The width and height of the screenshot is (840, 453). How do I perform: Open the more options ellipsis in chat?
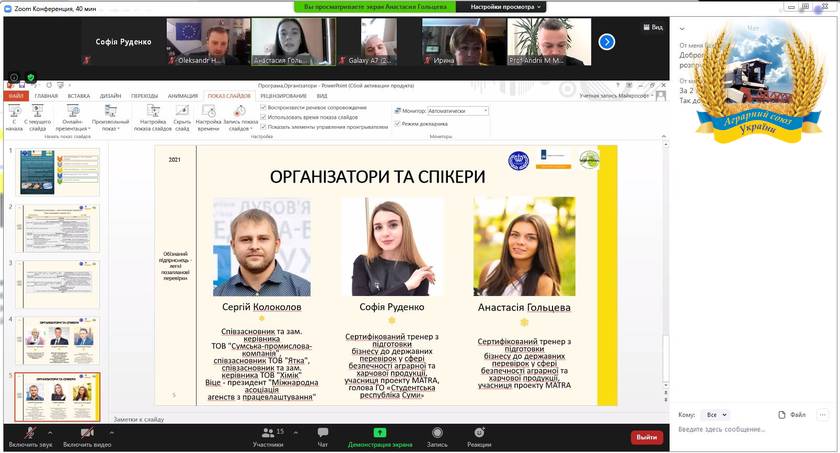822,414
